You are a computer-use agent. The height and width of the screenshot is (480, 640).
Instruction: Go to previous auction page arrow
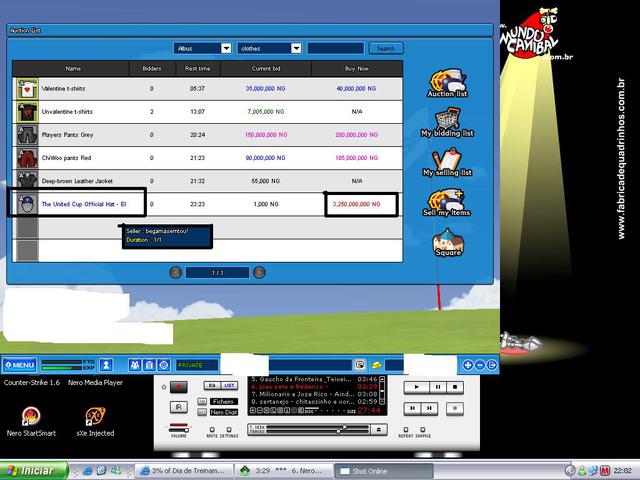tap(176, 272)
